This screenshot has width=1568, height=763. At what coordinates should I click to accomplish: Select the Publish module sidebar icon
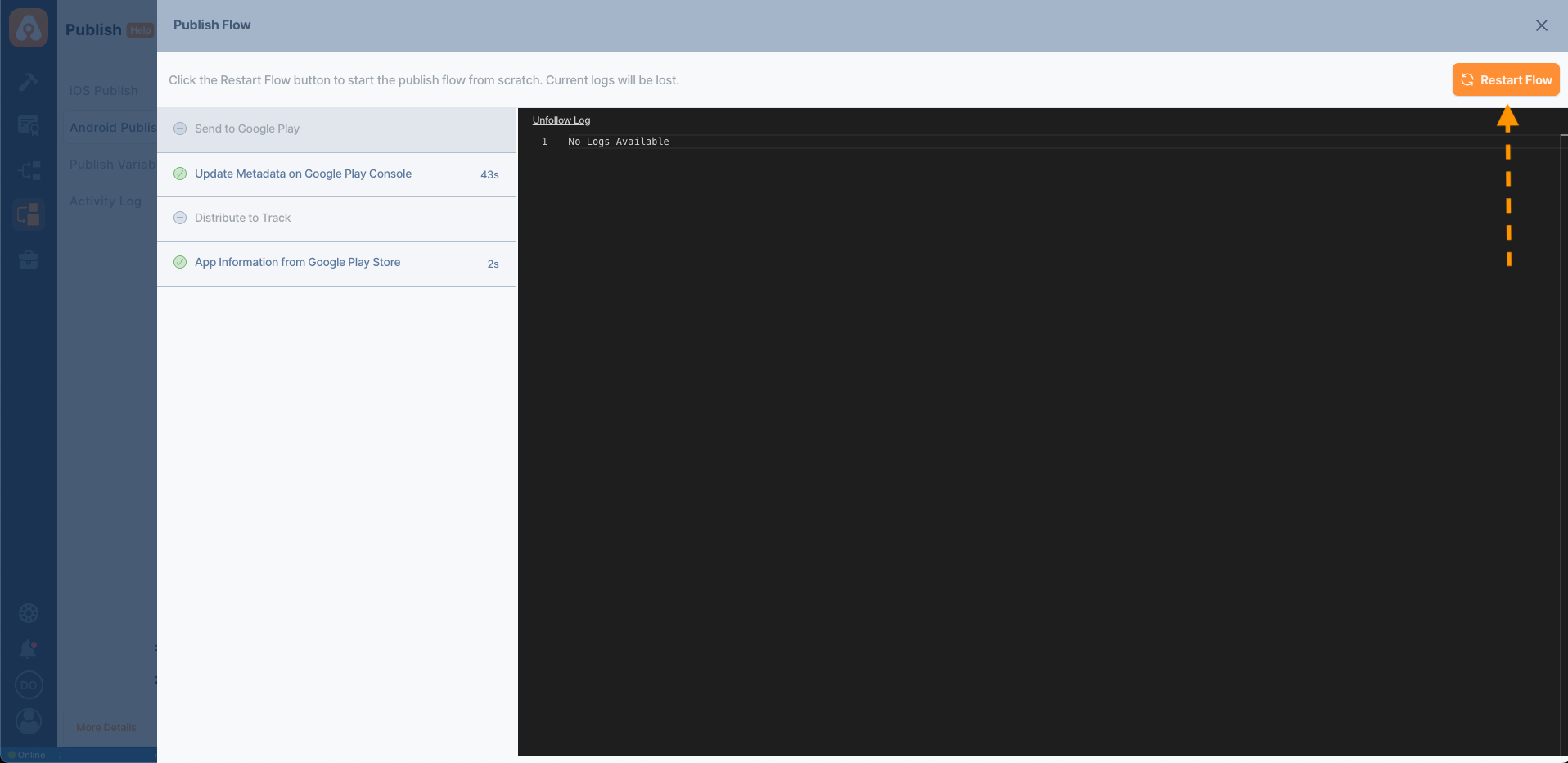29,214
